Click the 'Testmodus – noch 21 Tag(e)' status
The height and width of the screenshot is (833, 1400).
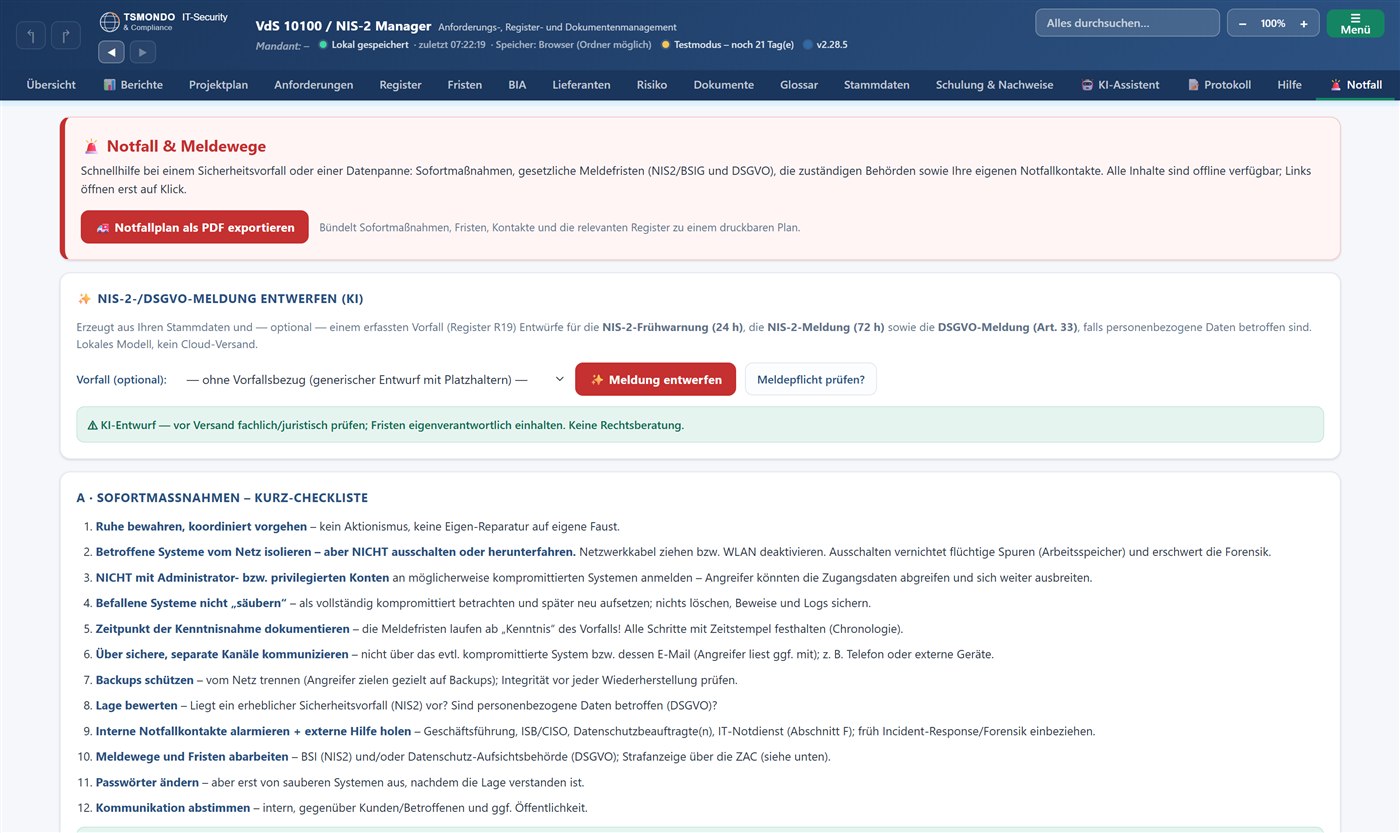point(728,45)
